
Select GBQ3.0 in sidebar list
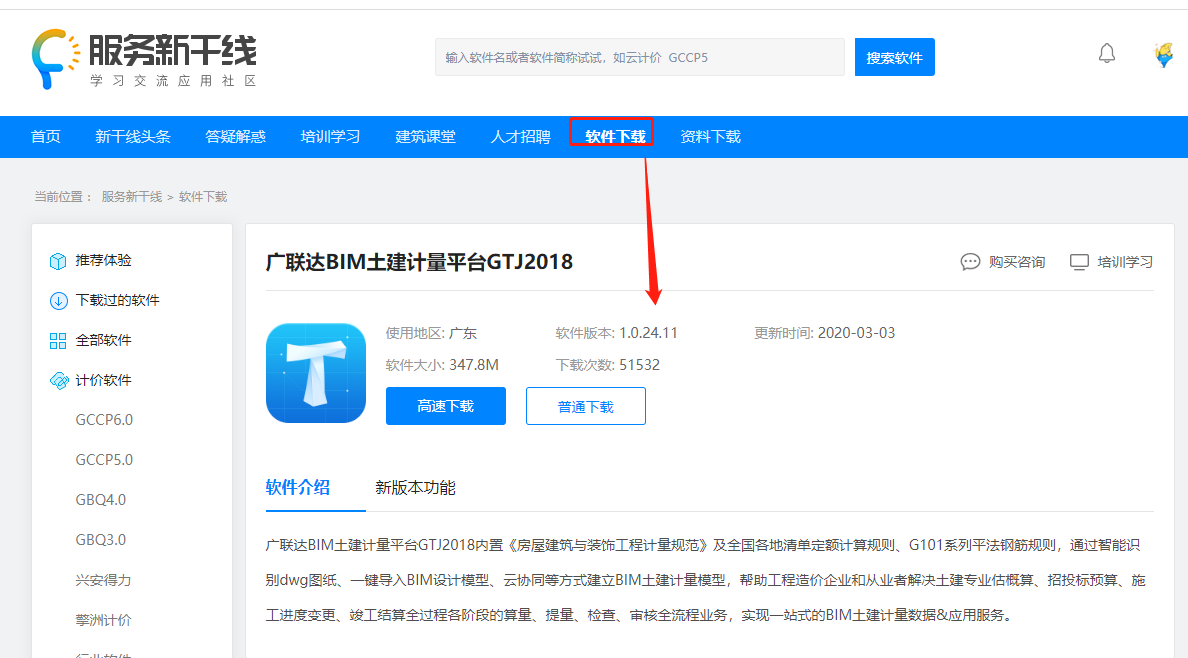click(x=101, y=540)
